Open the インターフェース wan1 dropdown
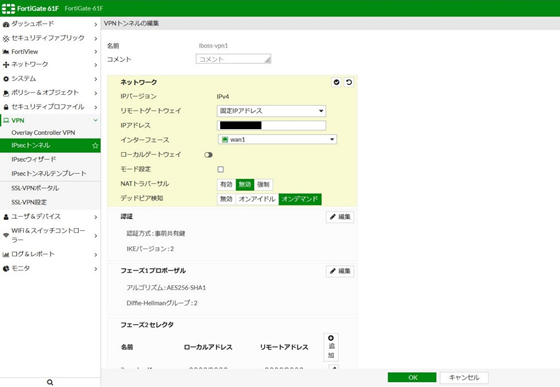The image size is (560, 387). click(278, 140)
